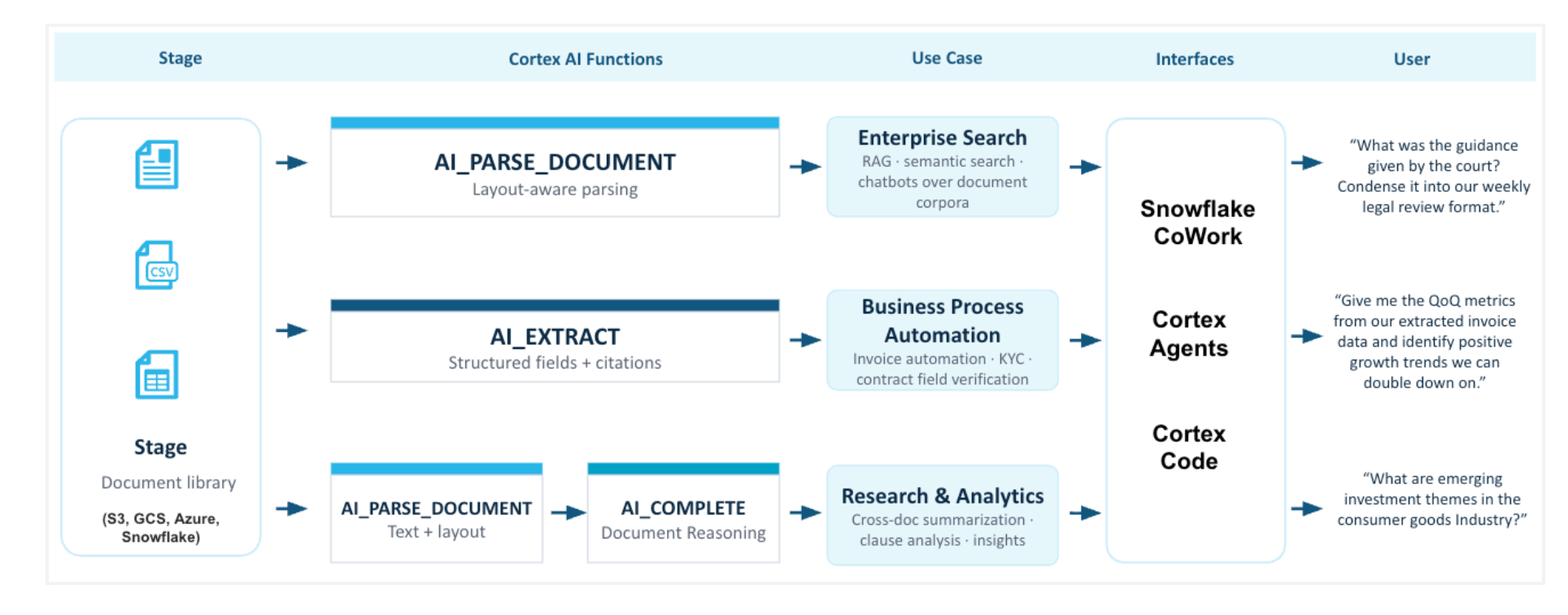Click the Cortex Agents label
This screenshot has width=1568, height=615.
[x=1189, y=334]
